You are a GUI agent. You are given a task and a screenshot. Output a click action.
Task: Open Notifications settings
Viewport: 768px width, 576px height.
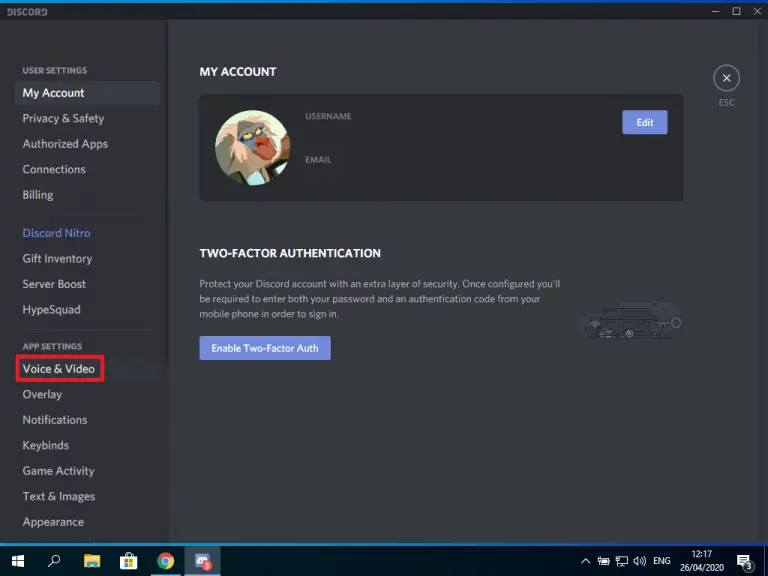[55, 420]
